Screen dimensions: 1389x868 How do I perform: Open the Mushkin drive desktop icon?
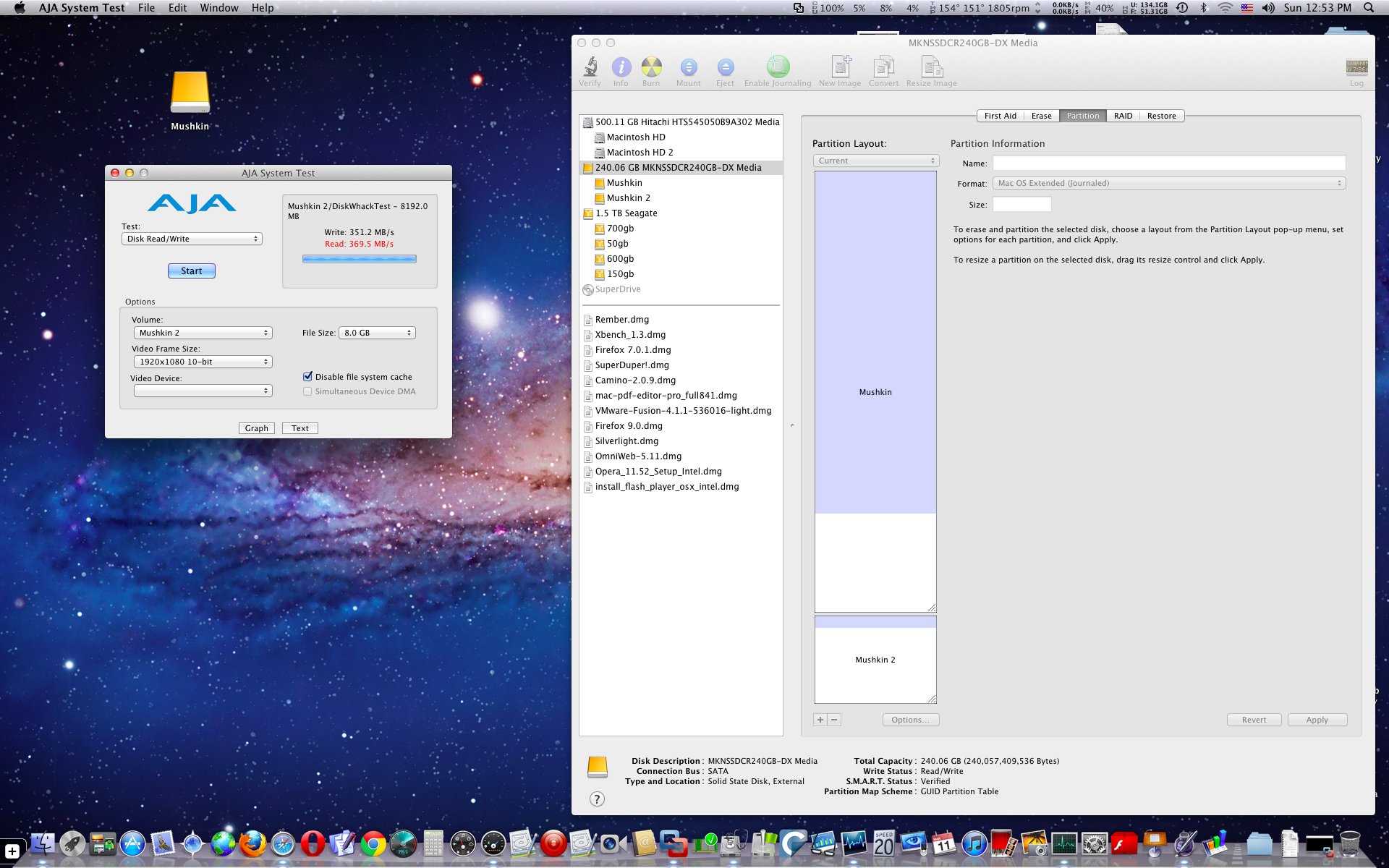[x=190, y=93]
